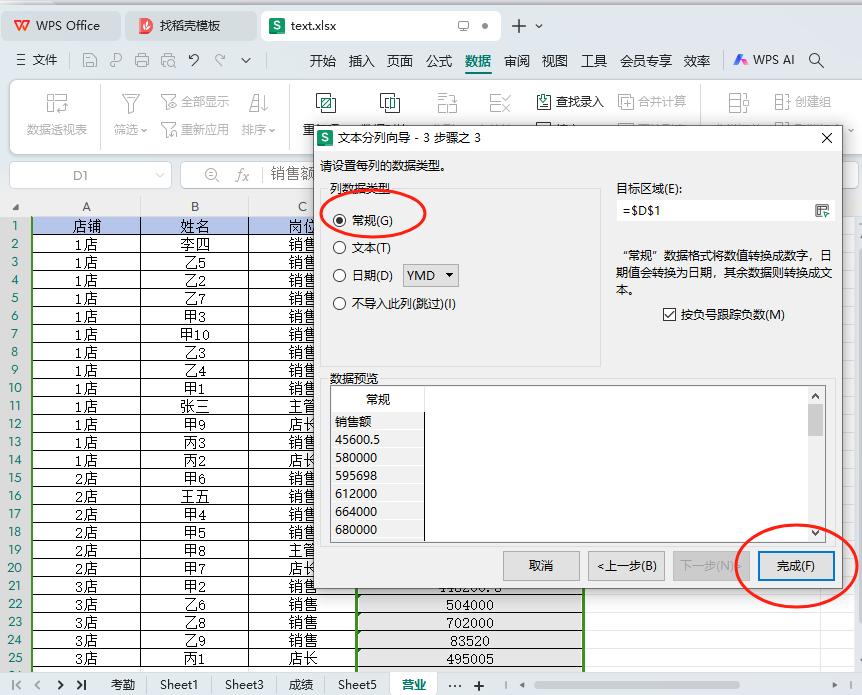
Task: Switch to the 视图 ribbon tab
Action: 555,60
